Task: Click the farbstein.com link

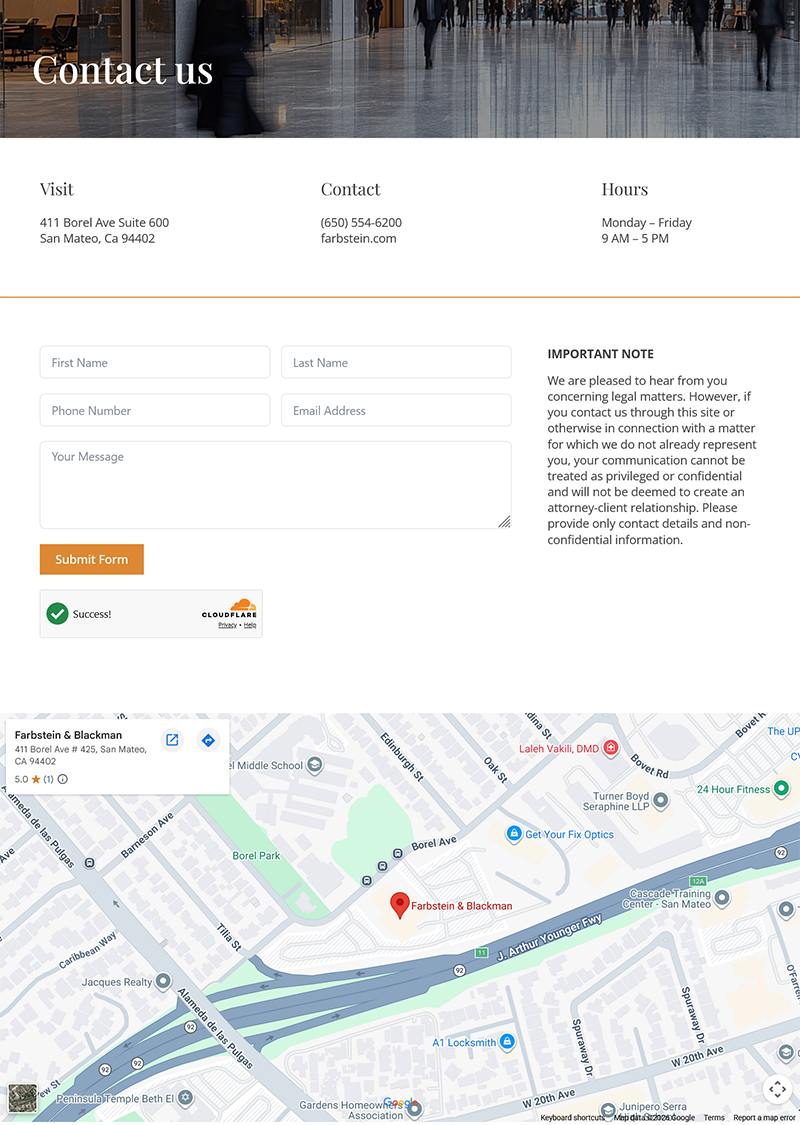Action: click(358, 238)
